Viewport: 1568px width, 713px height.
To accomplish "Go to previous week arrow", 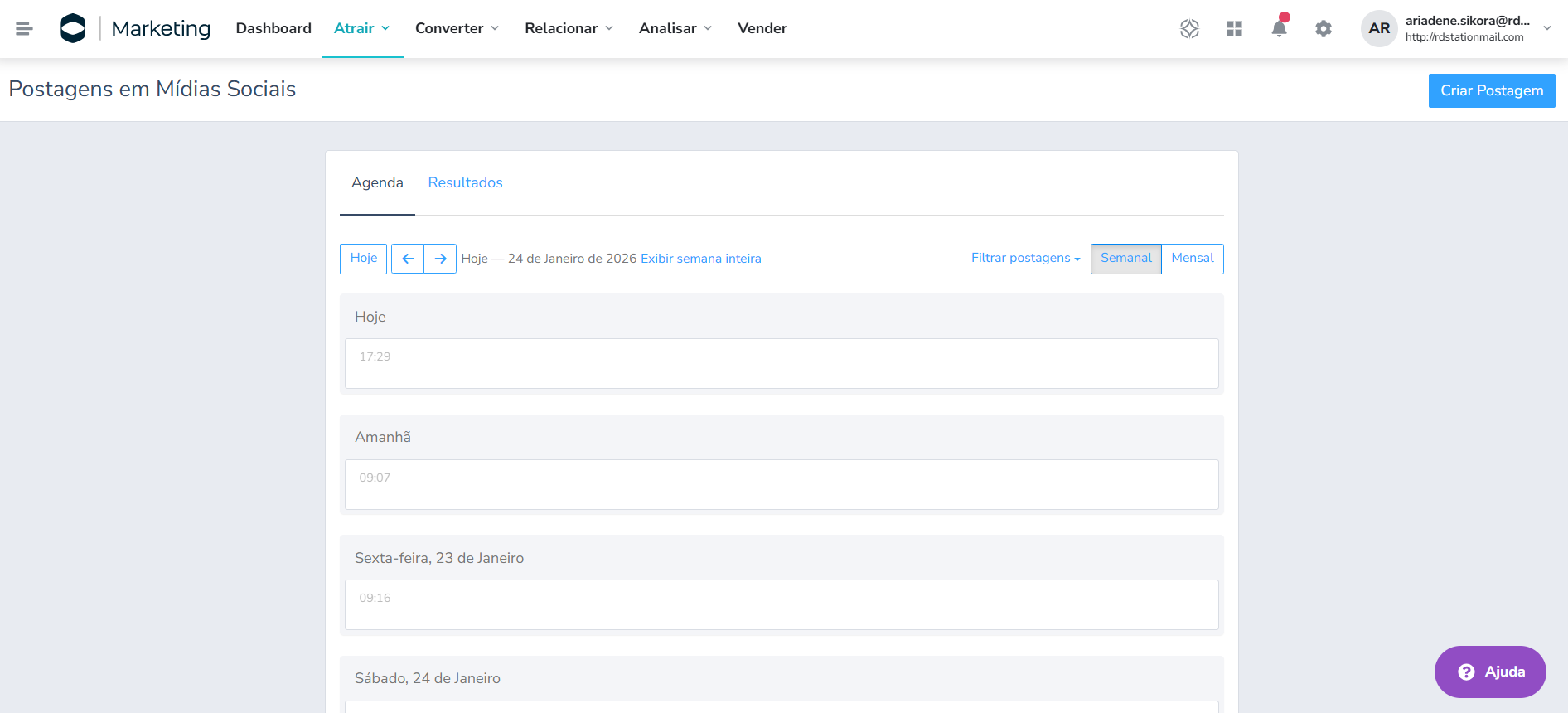I will [x=408, y=259].
